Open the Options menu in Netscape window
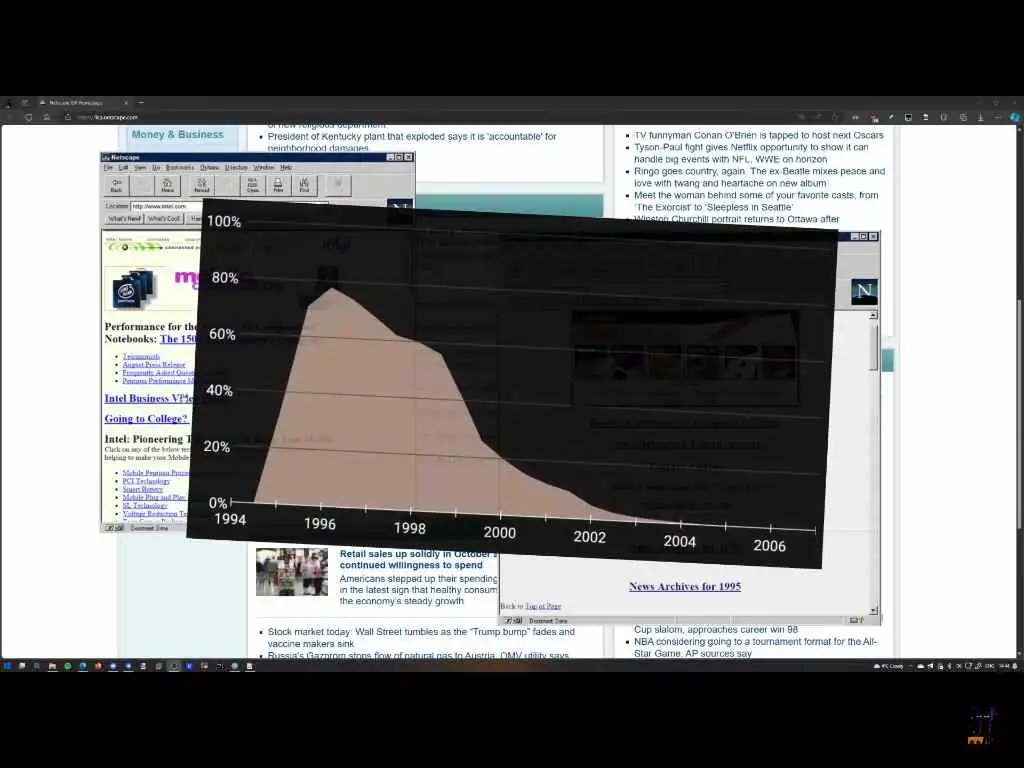The width and height of the screenshot is (1024, 768). point(210,167)
